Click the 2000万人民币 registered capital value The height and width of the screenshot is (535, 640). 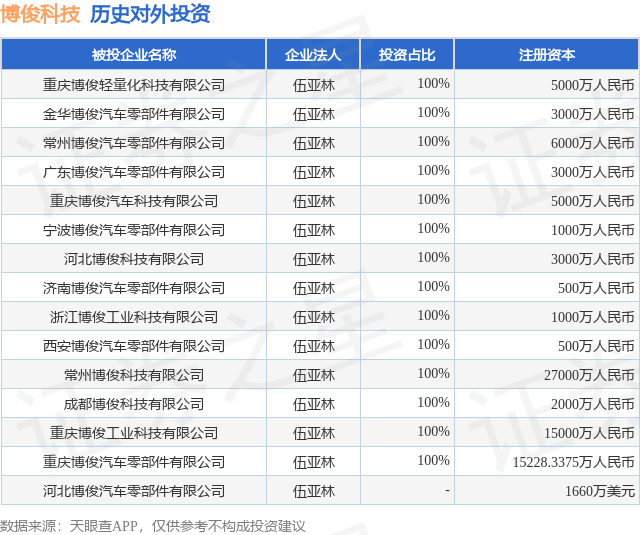[x=593, y=404]
